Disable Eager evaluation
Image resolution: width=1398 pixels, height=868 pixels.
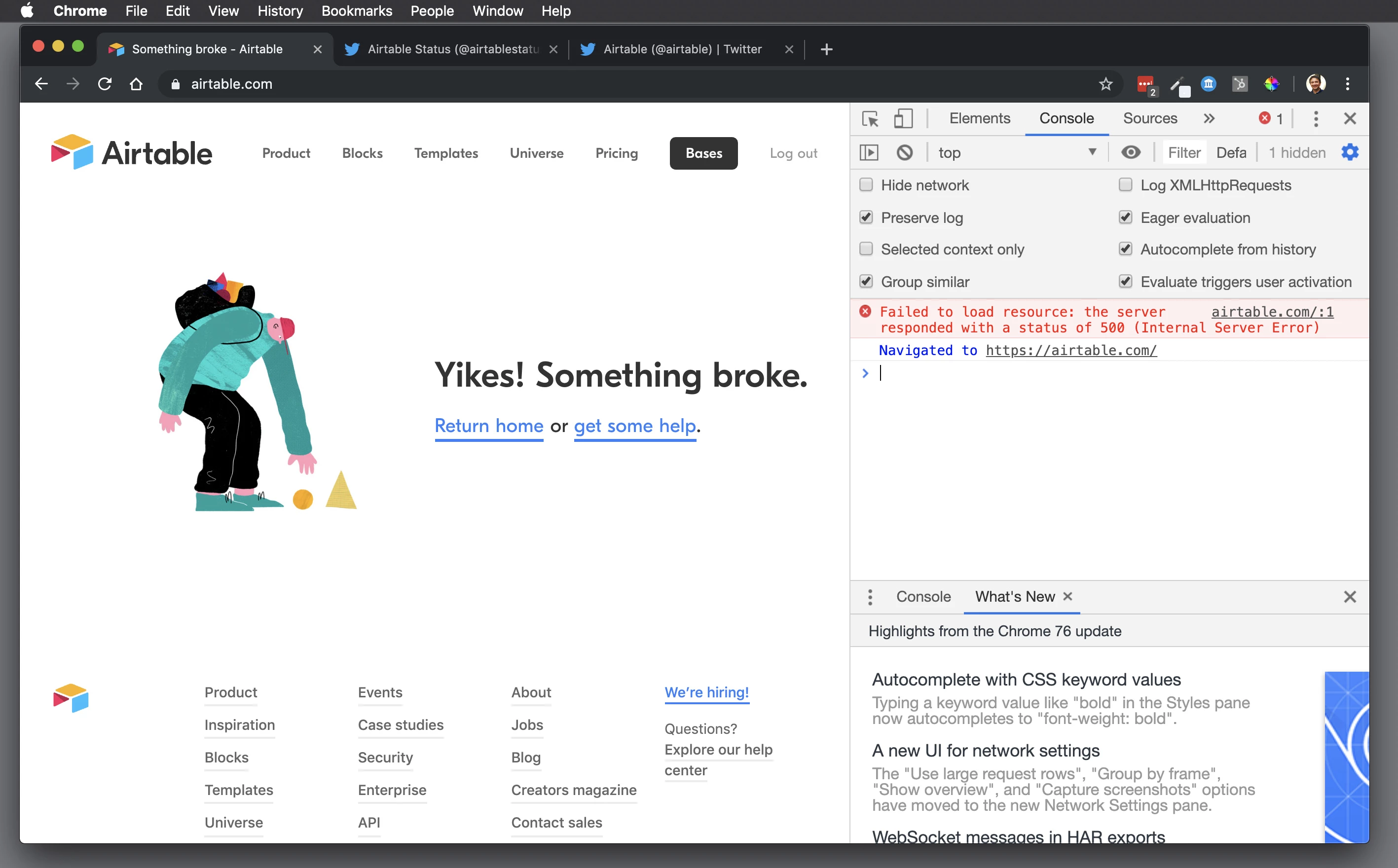tap(1125, 217)
